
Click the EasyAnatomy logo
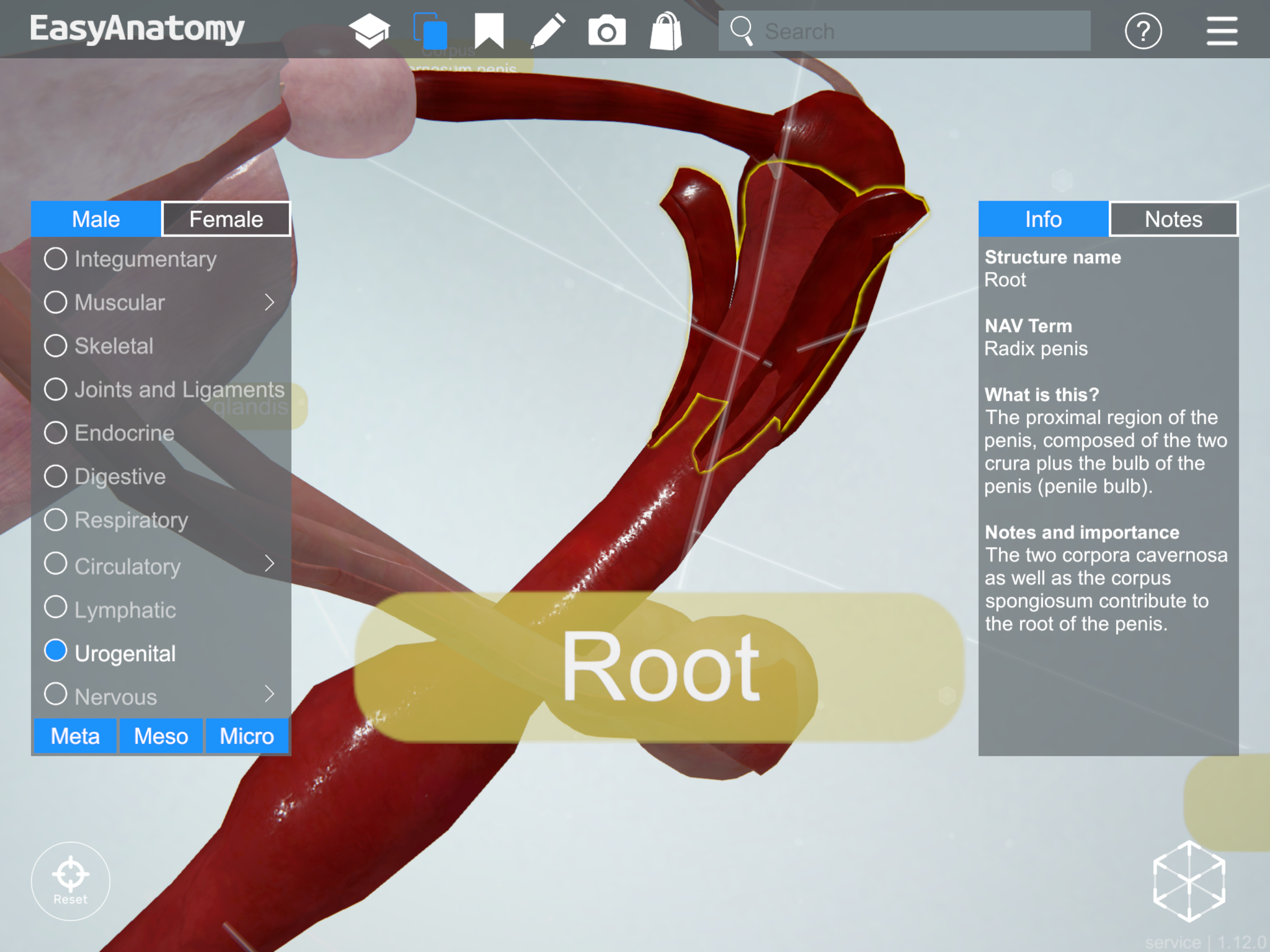pos(137,29)
